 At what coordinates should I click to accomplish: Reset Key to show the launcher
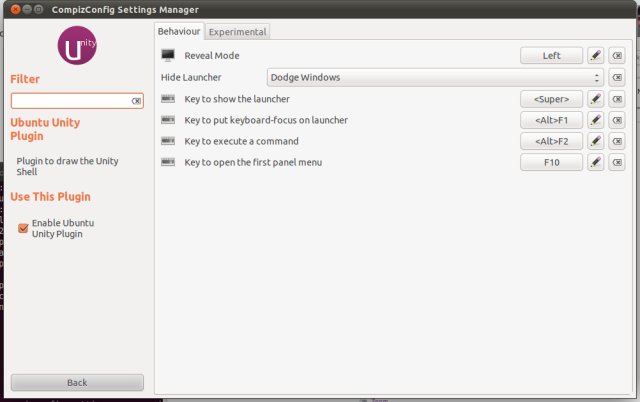pos(617,99)
